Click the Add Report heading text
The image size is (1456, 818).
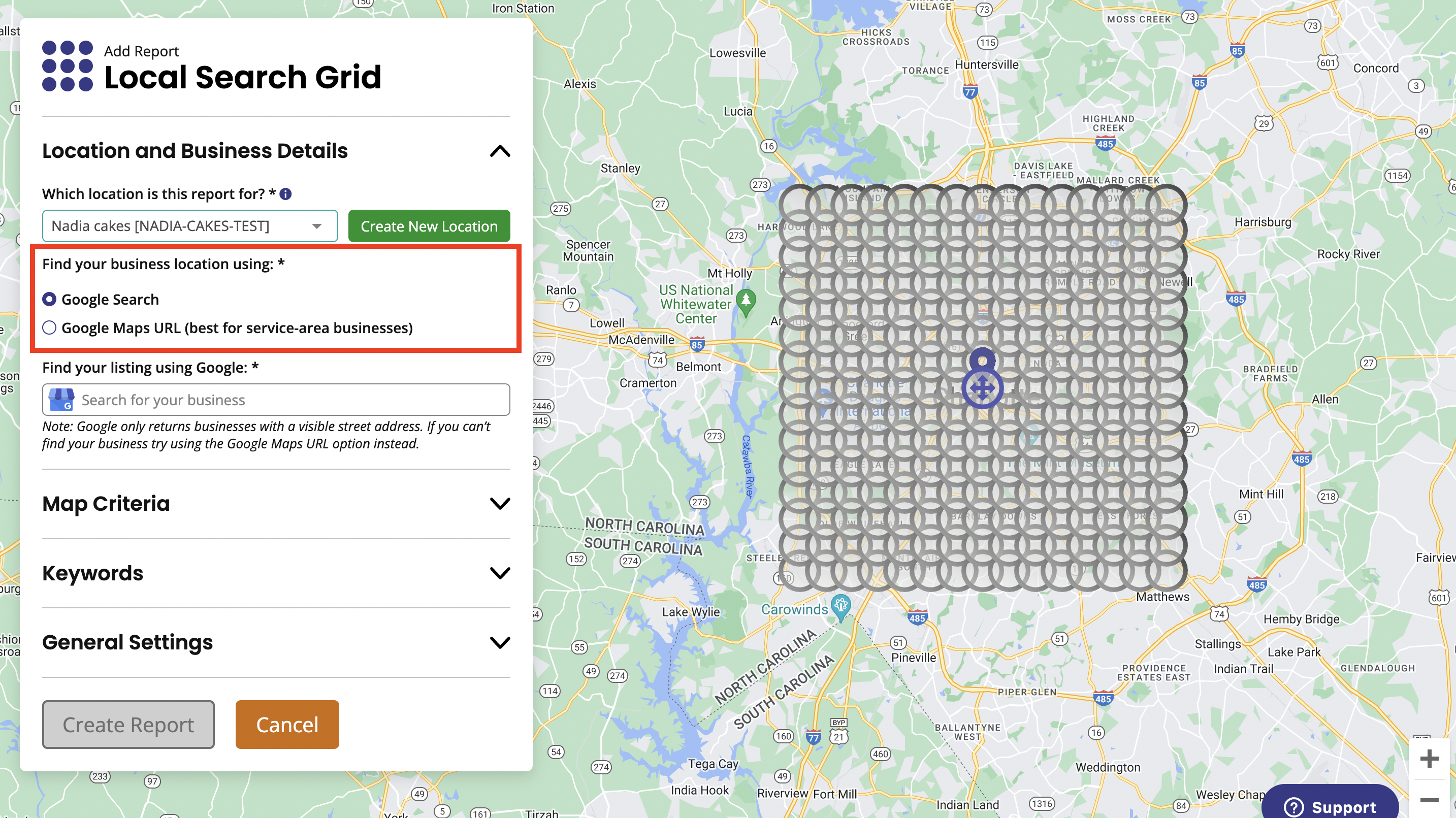pos(141,51)
